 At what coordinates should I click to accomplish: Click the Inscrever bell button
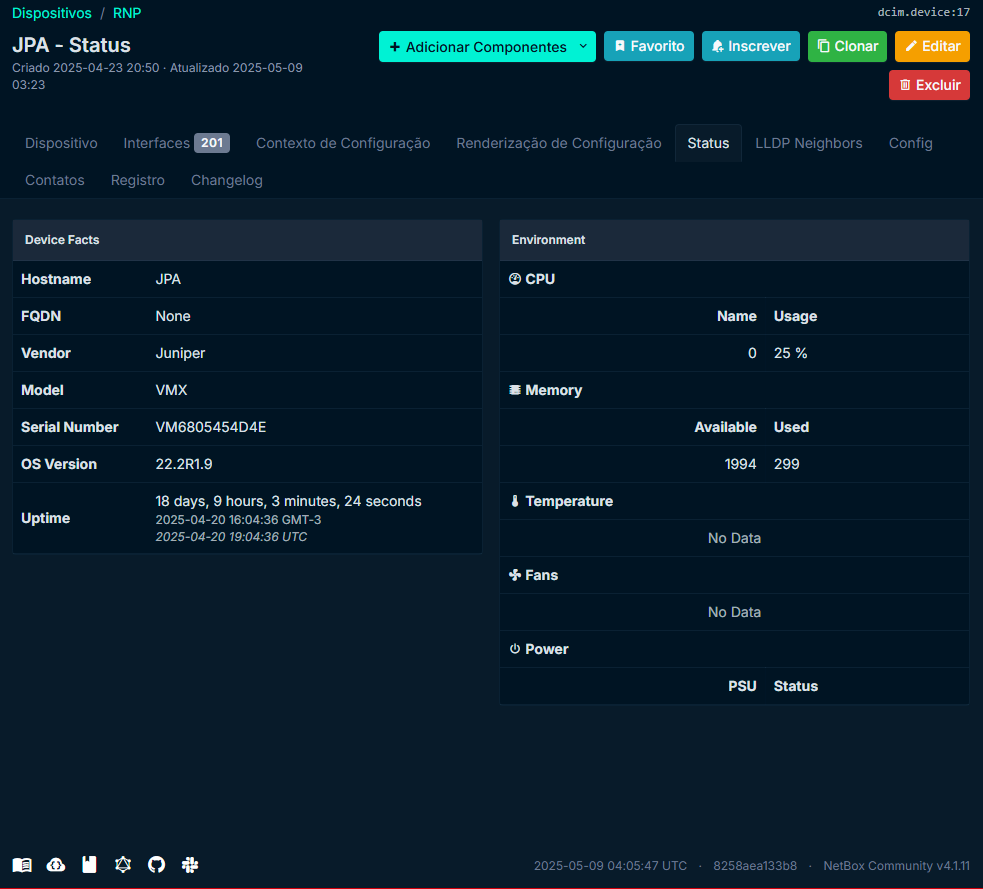pos(750,46)
